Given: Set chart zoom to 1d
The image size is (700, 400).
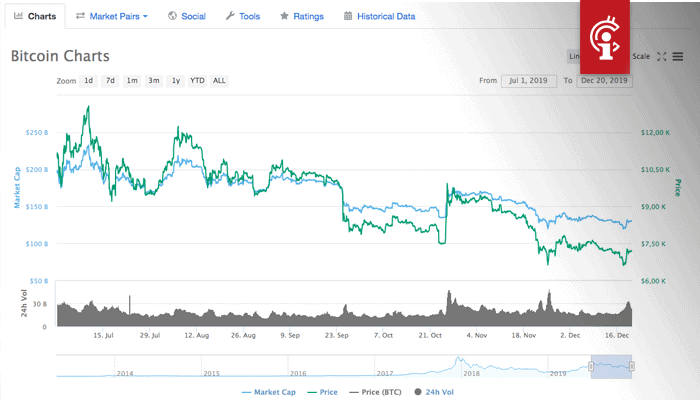Looking at the screenshot, I should tap(88, 81).
